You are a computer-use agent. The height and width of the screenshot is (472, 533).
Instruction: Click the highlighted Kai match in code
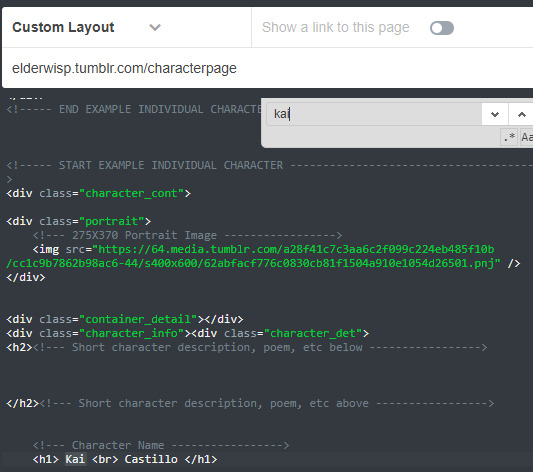tap(75, 459)
